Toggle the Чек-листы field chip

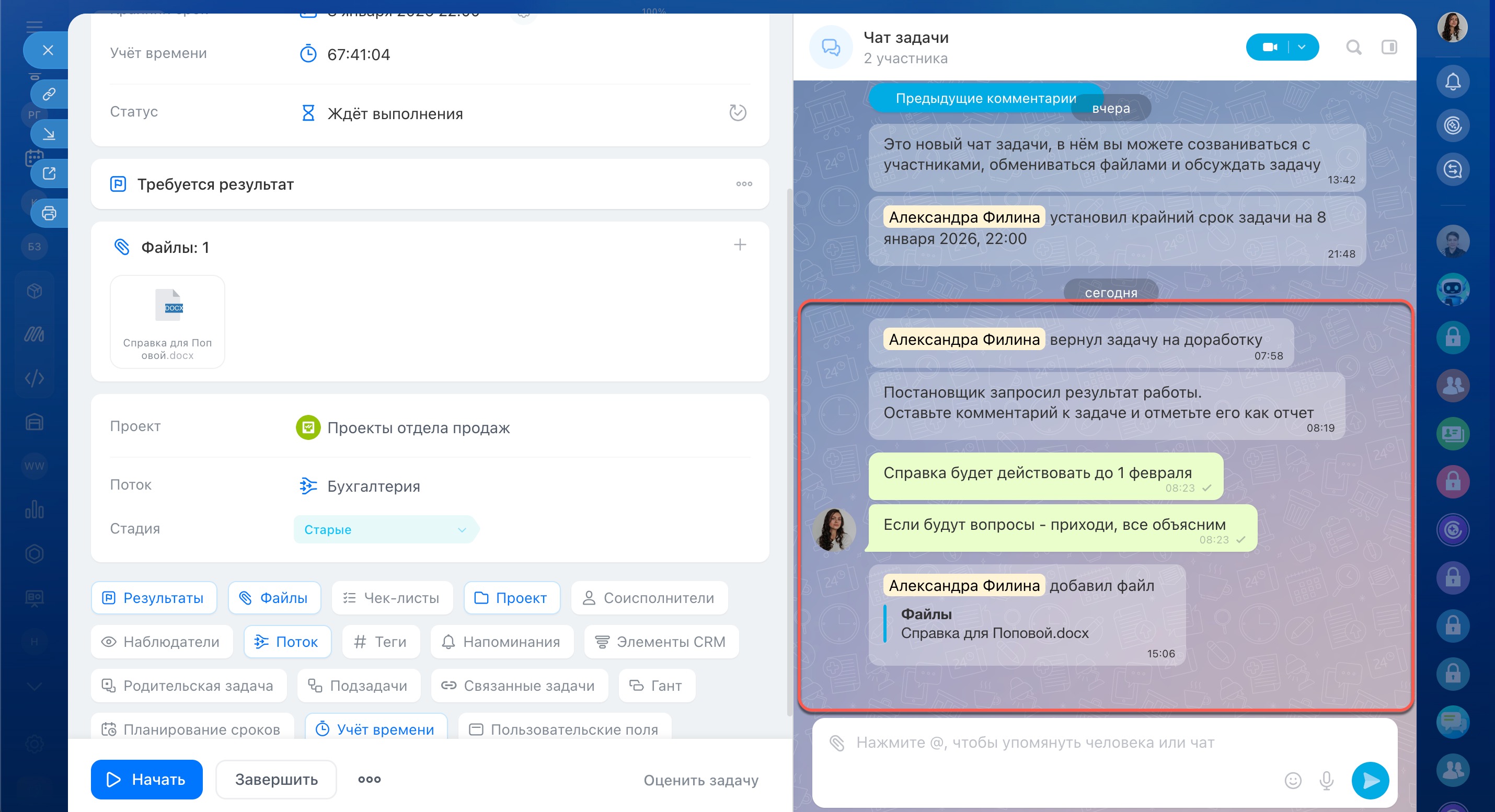point(392,598)
